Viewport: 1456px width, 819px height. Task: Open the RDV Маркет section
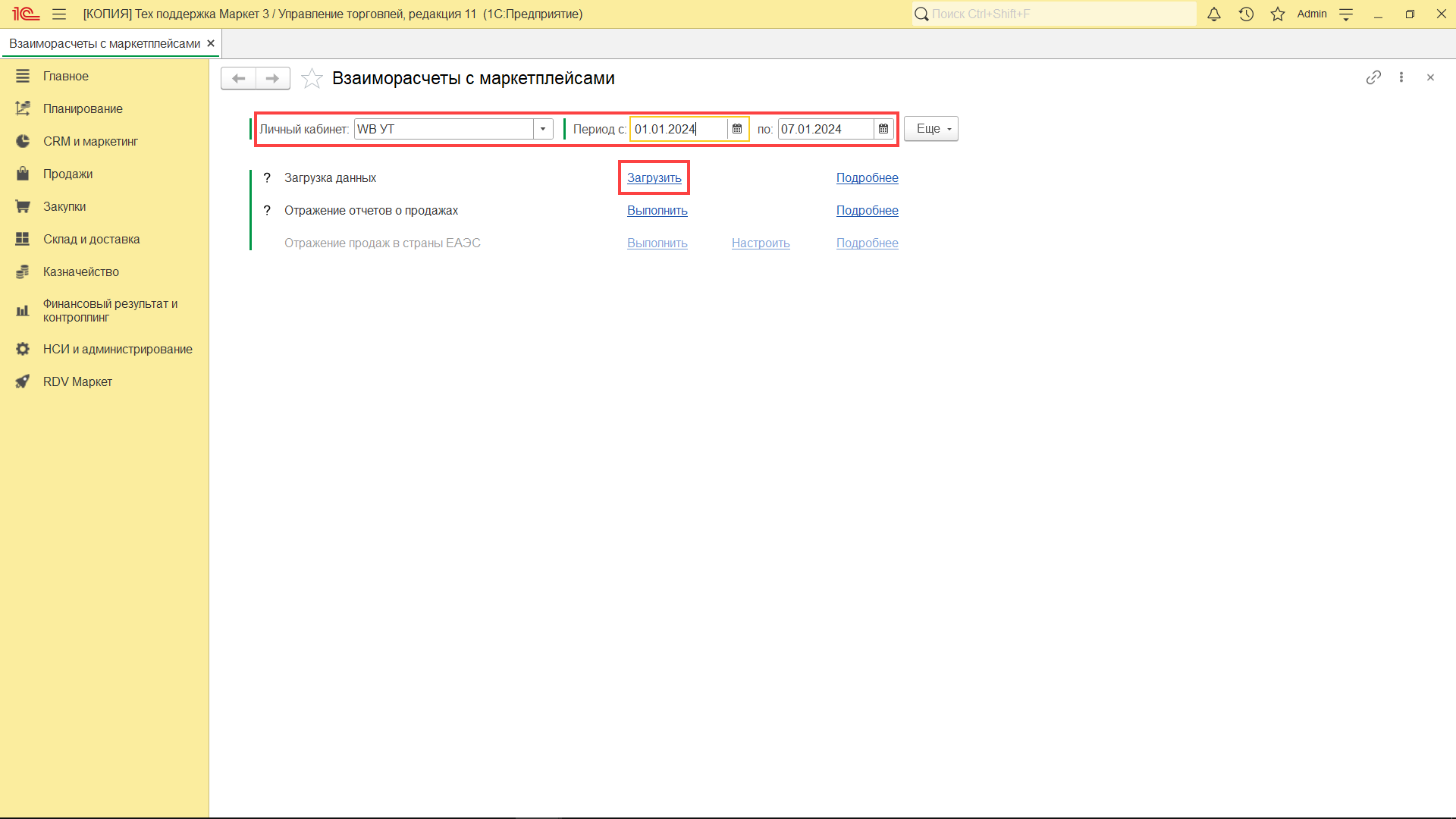tap(77, 382)
